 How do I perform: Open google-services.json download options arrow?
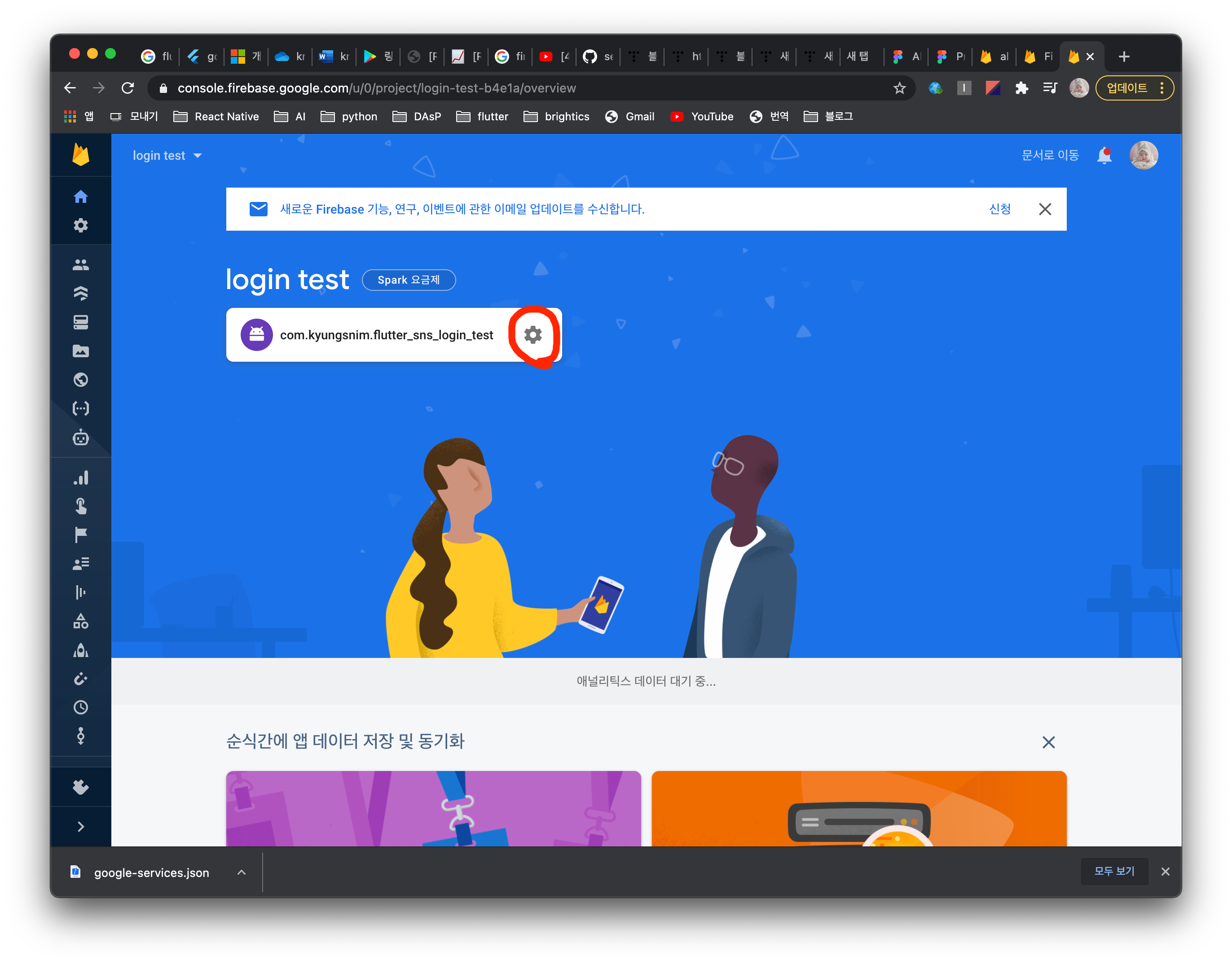[242, 872]
